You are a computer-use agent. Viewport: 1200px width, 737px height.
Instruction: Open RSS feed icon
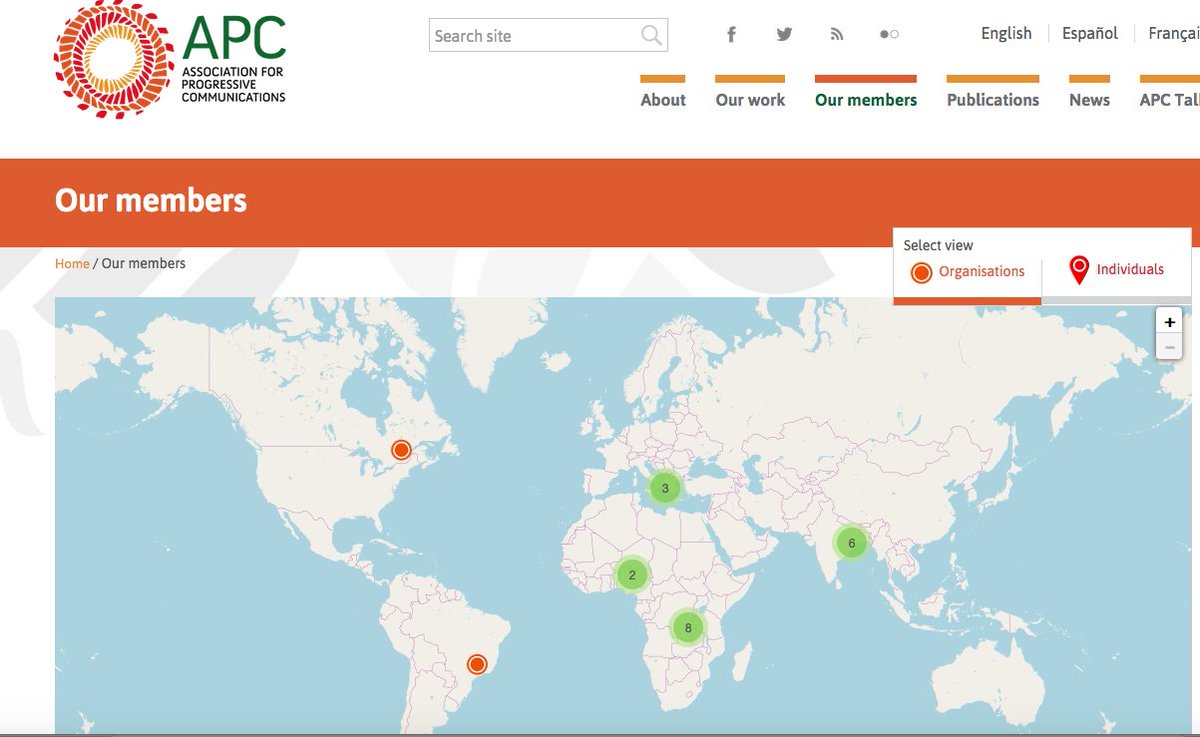pyautogui.click(x=837, y=35)
